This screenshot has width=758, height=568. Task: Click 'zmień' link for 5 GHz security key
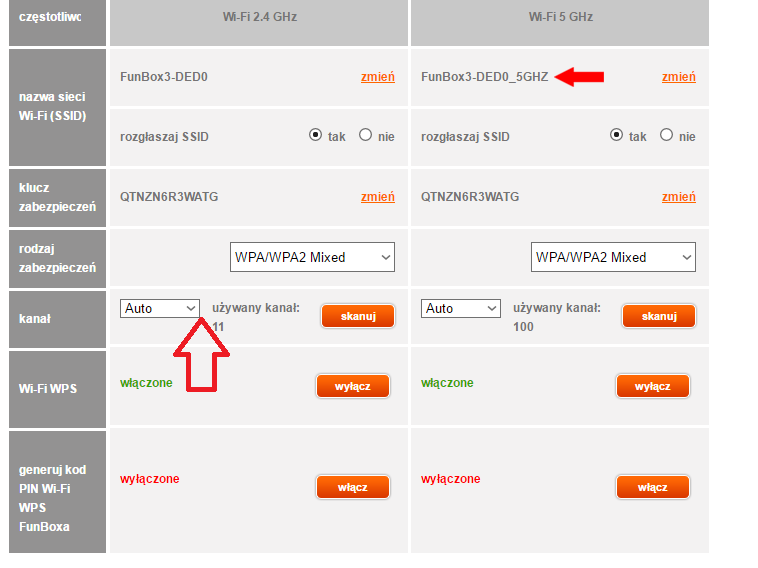(678, 197)
